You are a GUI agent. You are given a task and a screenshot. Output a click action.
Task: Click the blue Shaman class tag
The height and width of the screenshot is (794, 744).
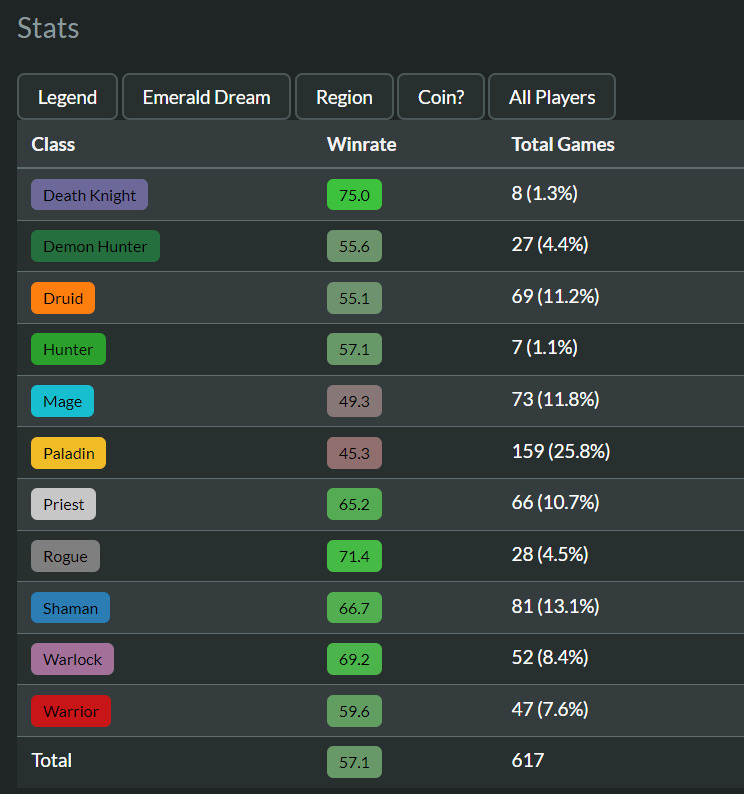tap(70, 608)
